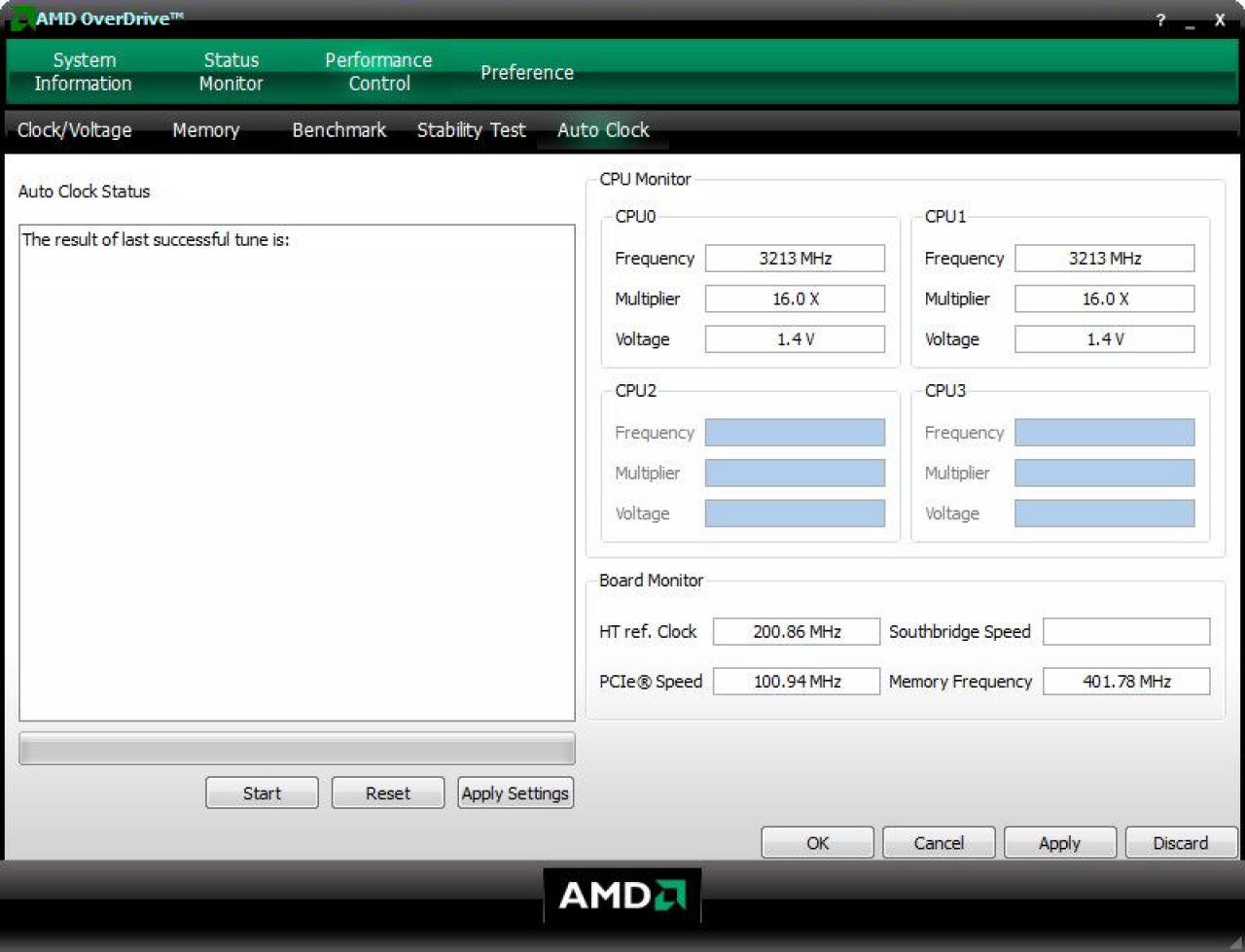Viewport: 1245px width, 952px height.
Task: Start the auto clock tuning
Action: 262,793
